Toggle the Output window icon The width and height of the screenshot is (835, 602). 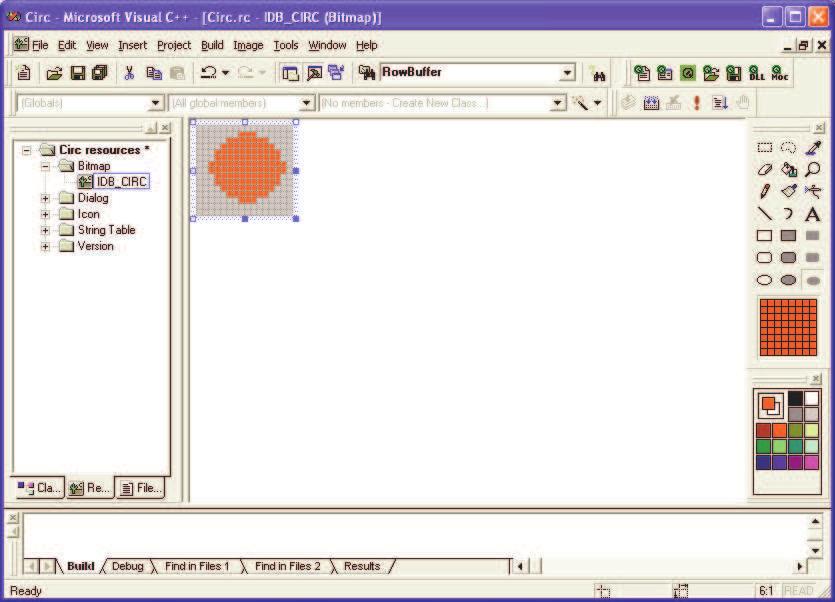point(314,72)
